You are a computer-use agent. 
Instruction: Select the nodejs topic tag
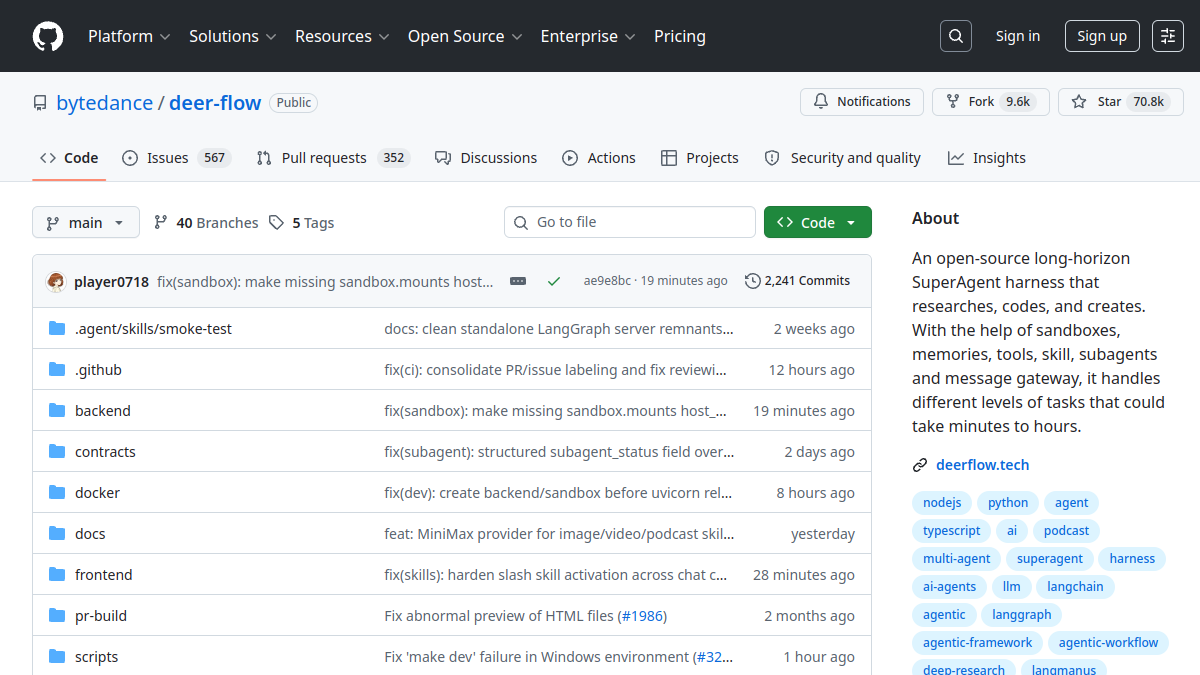tap(942, 503)
